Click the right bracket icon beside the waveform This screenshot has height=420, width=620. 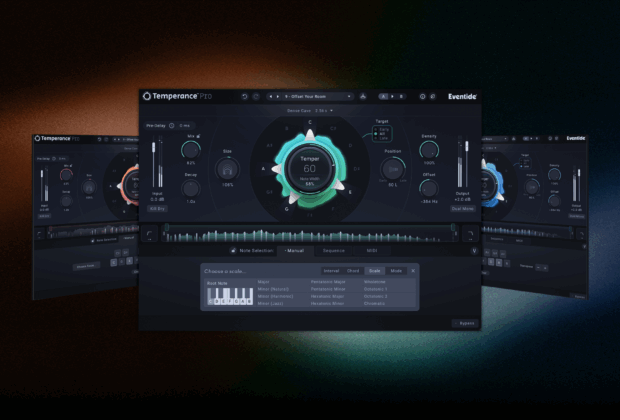pyautogui.click(x=469, y=234)
